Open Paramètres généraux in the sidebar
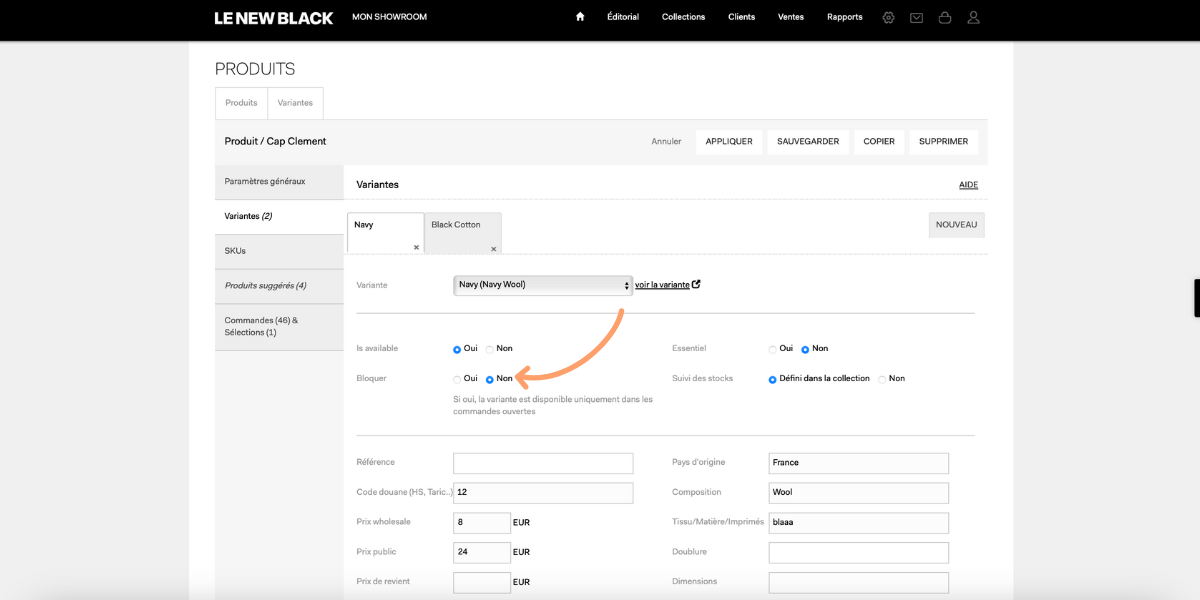 point(279,182)
